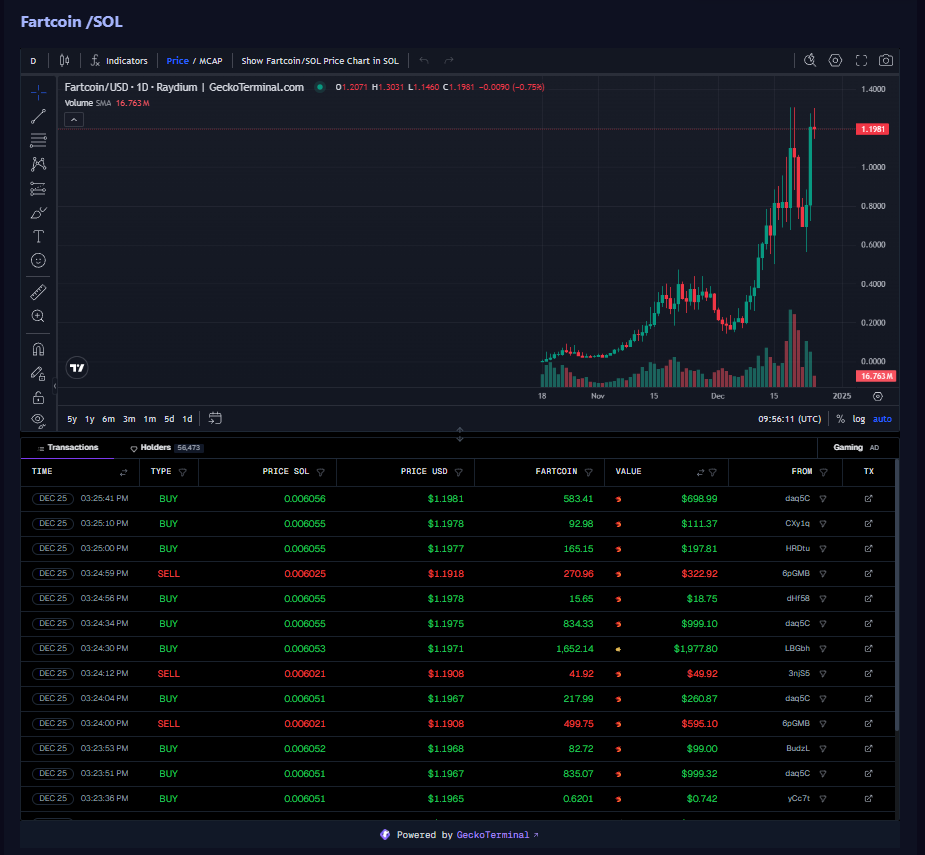Collapse the drawing toolbar side arrow
Screen dimensions: 925x855
coord(55,386)
